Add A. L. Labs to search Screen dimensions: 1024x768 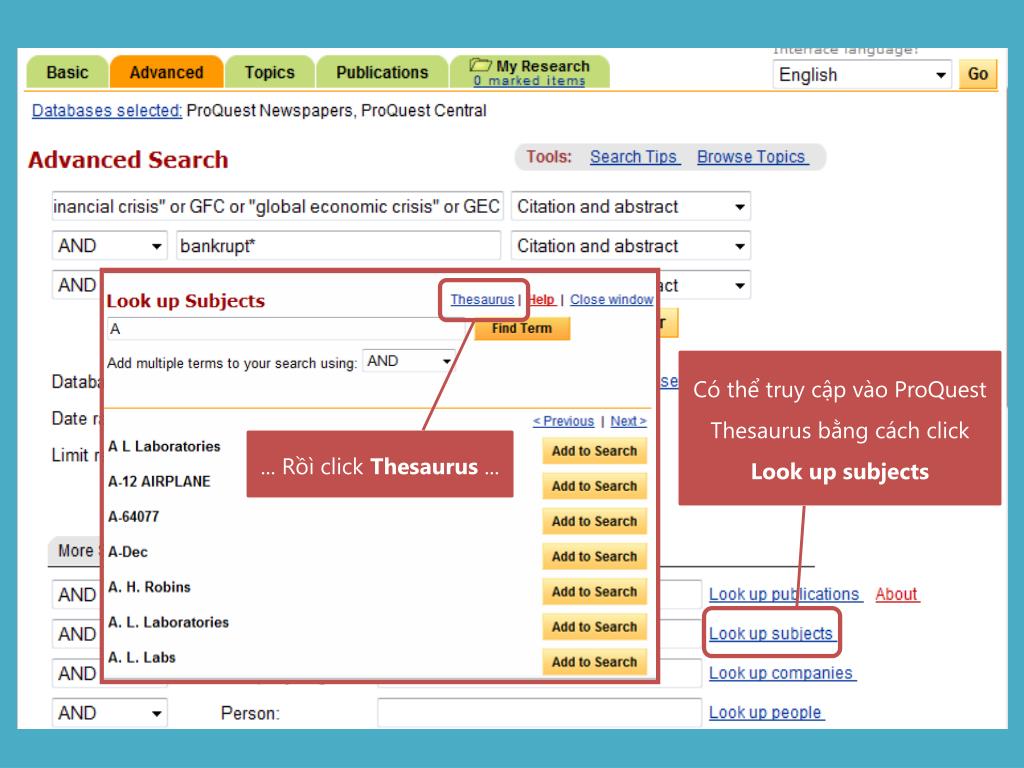pyautogui.click(x=594, y=662)
